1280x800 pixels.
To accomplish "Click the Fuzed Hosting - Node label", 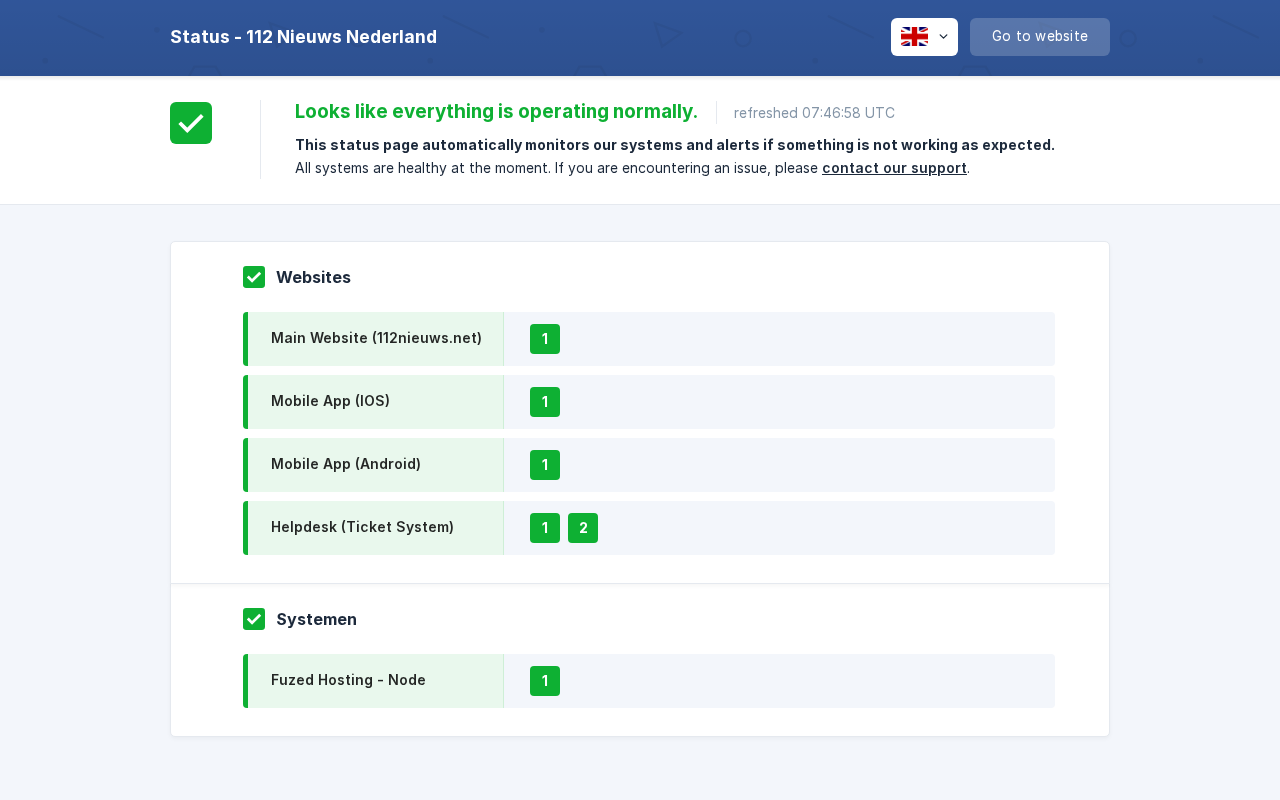I will click(348, 680).
